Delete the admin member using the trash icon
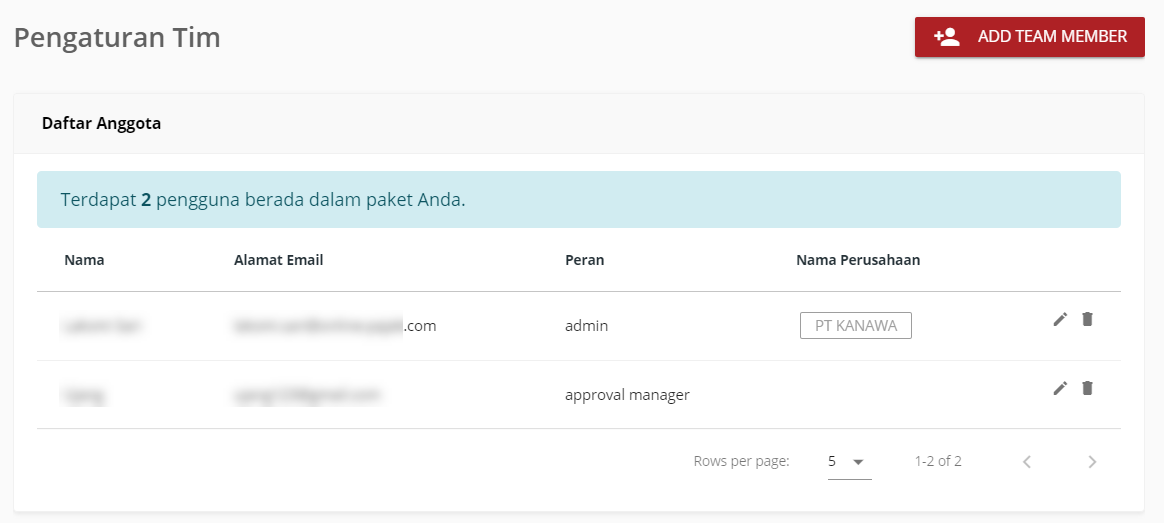This screenshot has height=523, width=1164. (1088, 319)
